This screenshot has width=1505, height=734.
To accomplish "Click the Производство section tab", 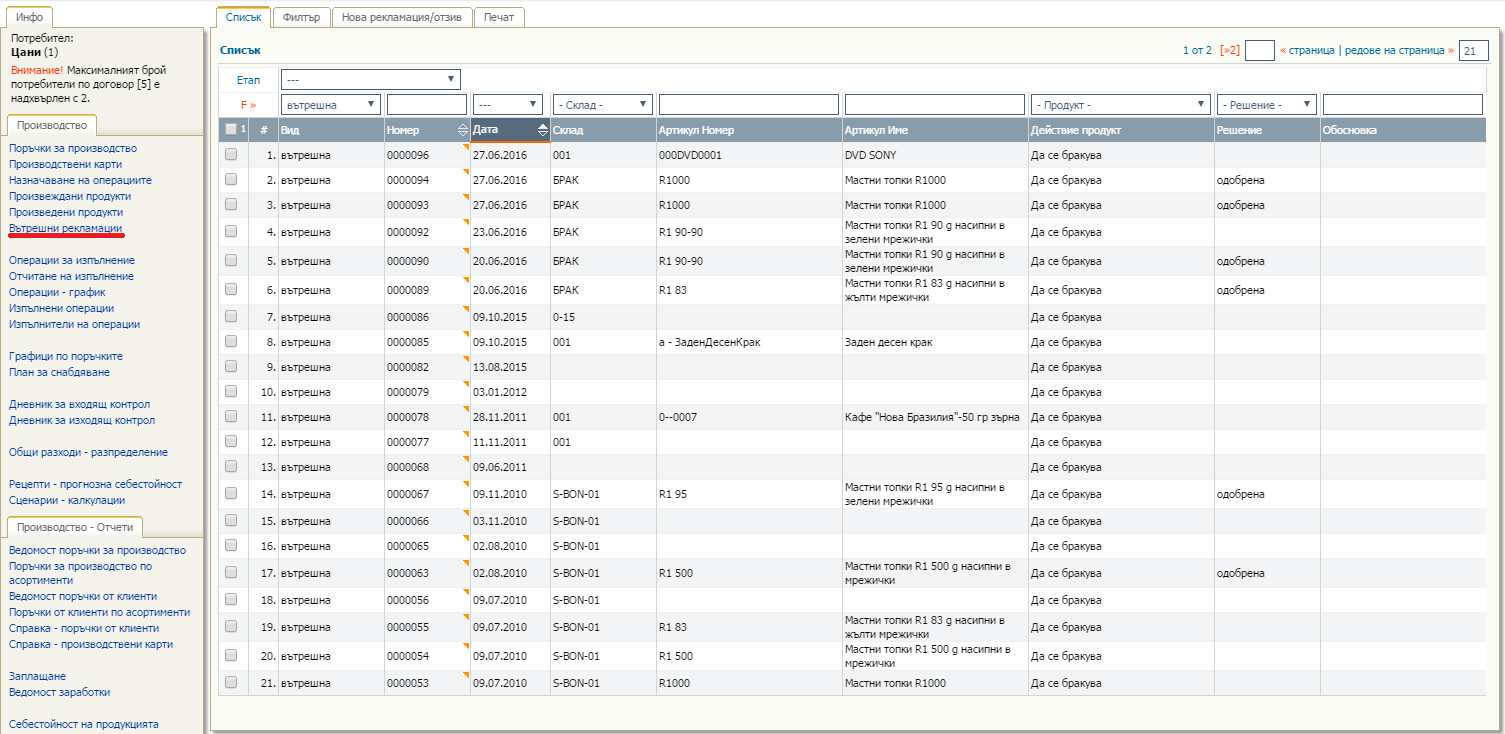I will [52, 125].
